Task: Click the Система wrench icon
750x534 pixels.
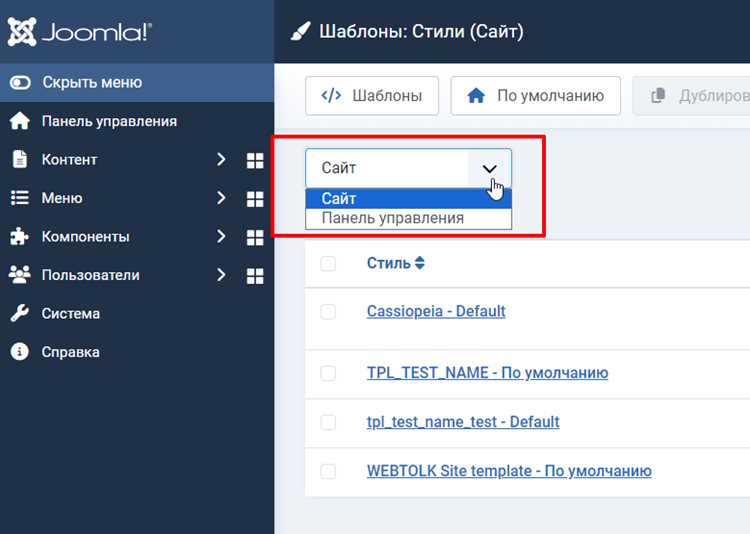Action: 20,313
